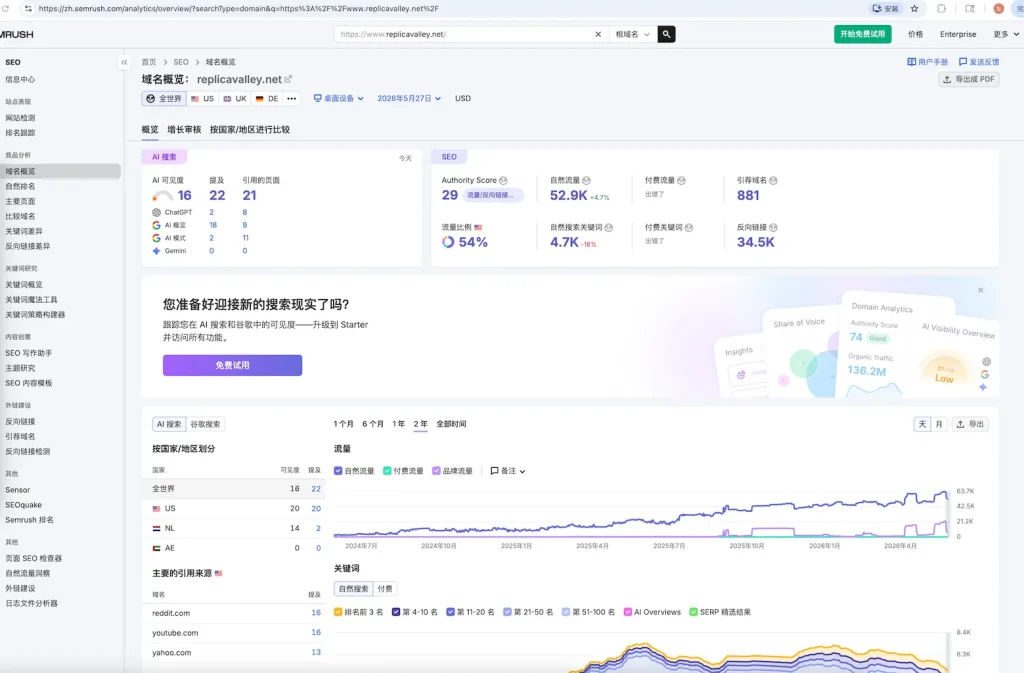Open paid traffic info icon
The height and width of the screenshot is (673, 1024).
click(x=681, y=181)
